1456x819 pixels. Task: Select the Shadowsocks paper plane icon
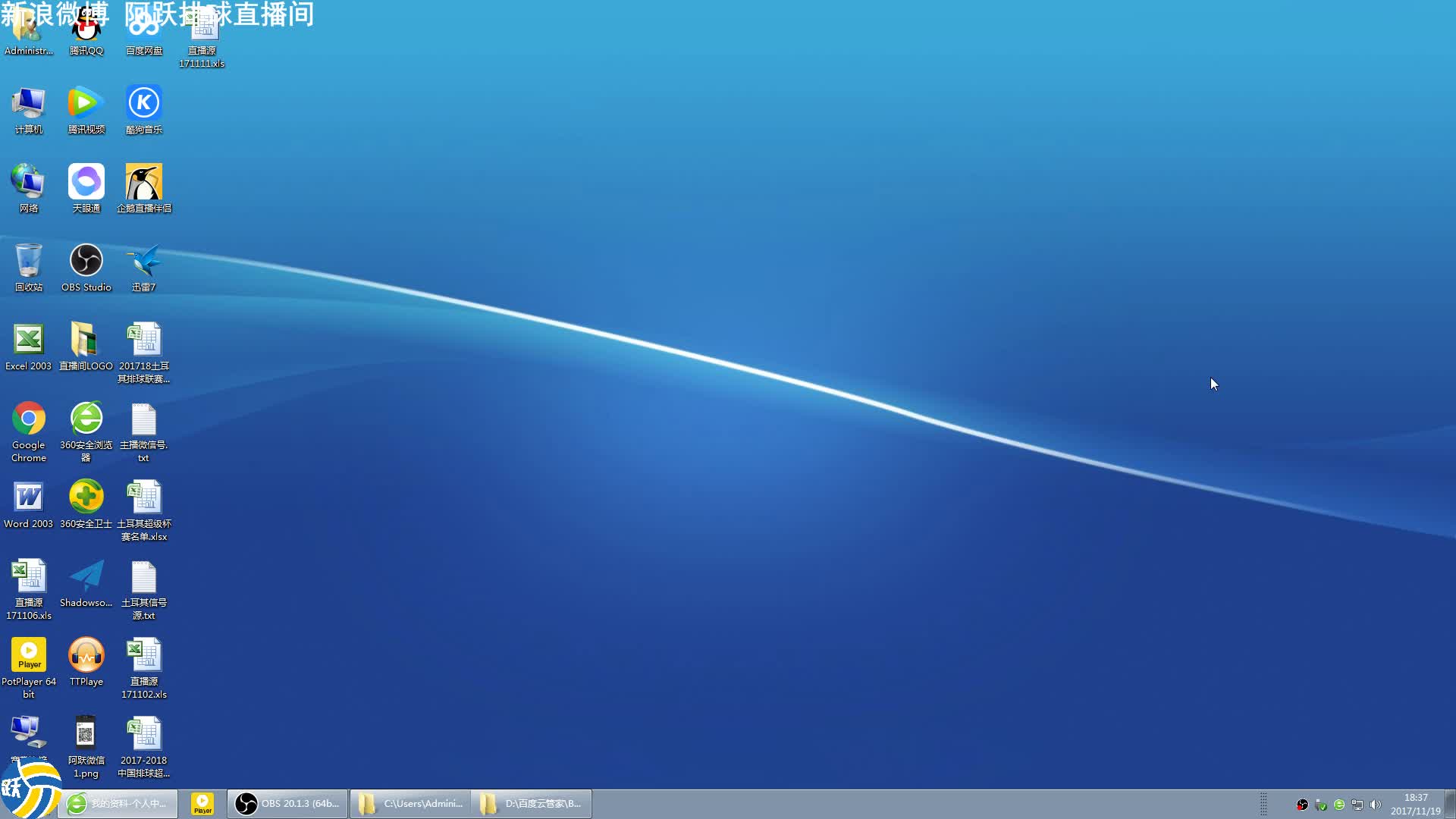(86, 576)
